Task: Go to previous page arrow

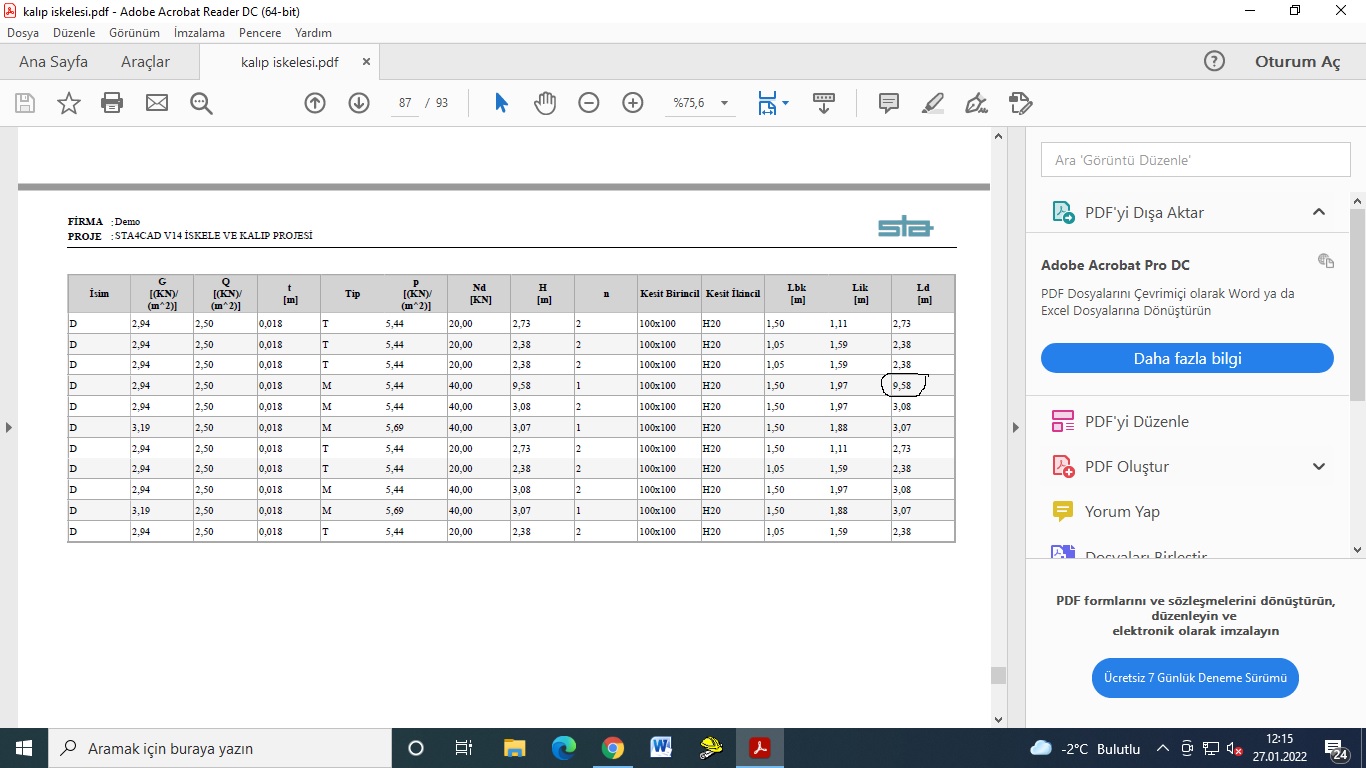Action: pos(315,103)
